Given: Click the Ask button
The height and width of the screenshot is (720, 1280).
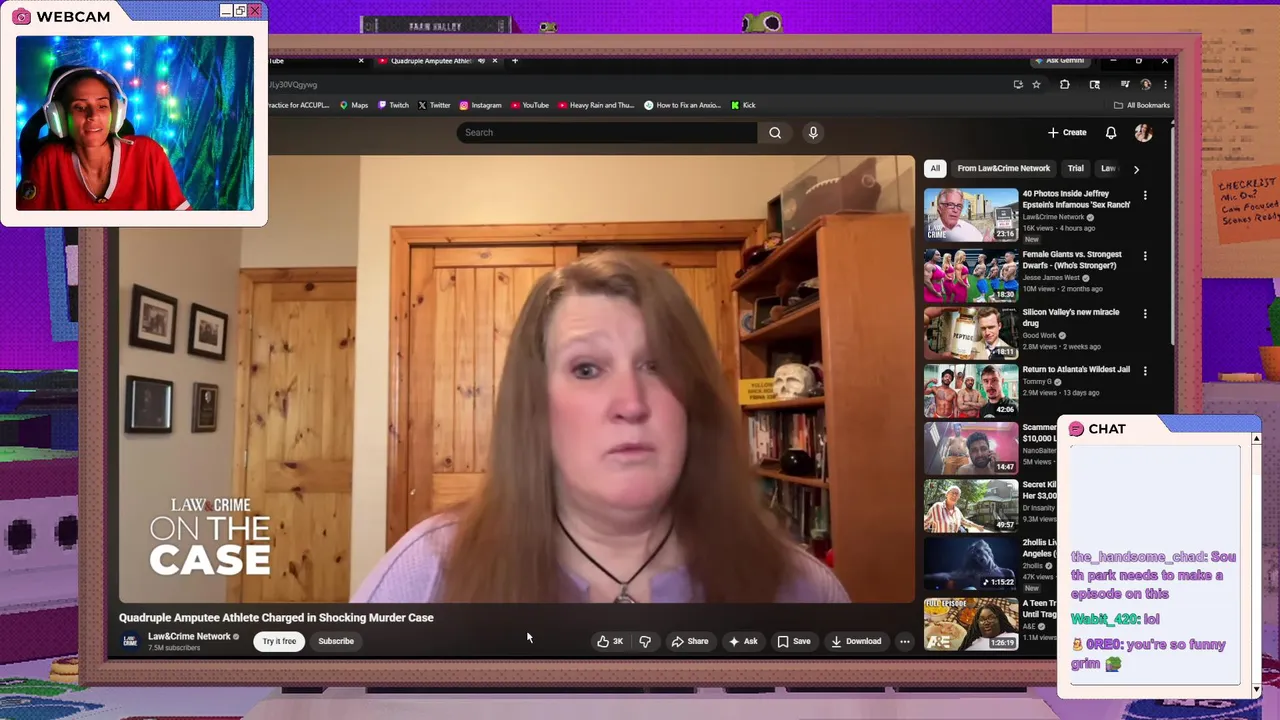Looking at the screenshot, I should pos(743,641).
